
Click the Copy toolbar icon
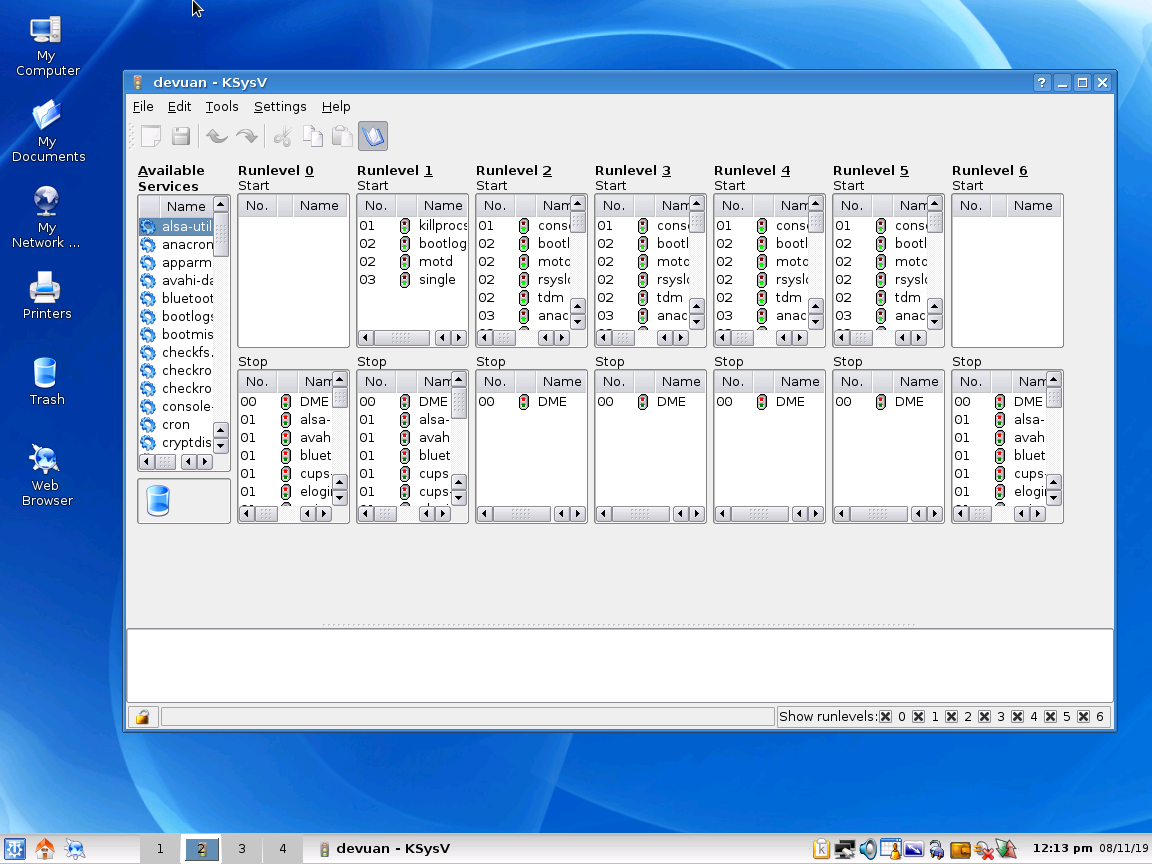pos(313,136)
